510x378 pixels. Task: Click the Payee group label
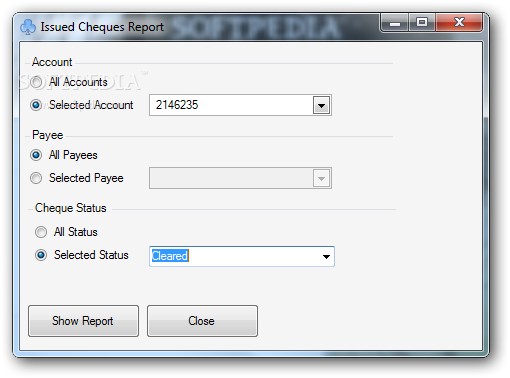pyautogui.click(x=48, y=135)
